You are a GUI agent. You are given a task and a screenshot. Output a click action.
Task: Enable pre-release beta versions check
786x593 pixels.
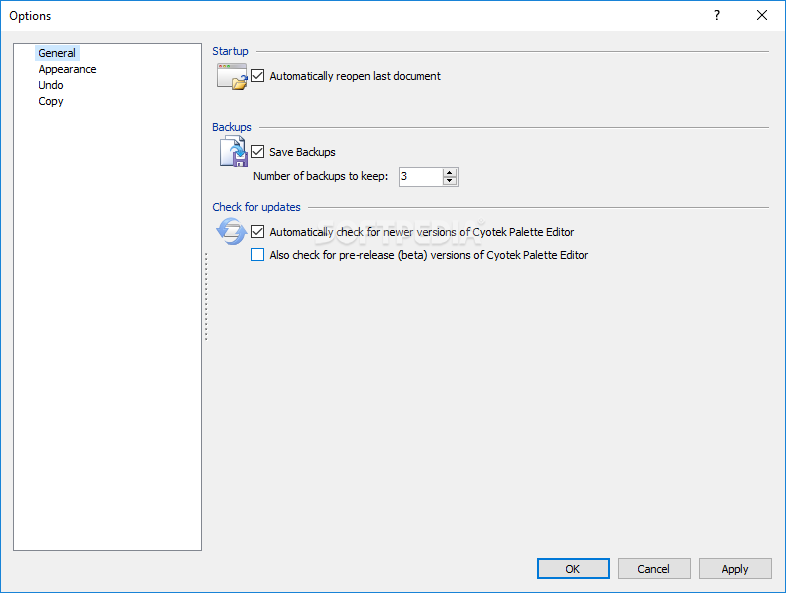[x=258, y=255]
